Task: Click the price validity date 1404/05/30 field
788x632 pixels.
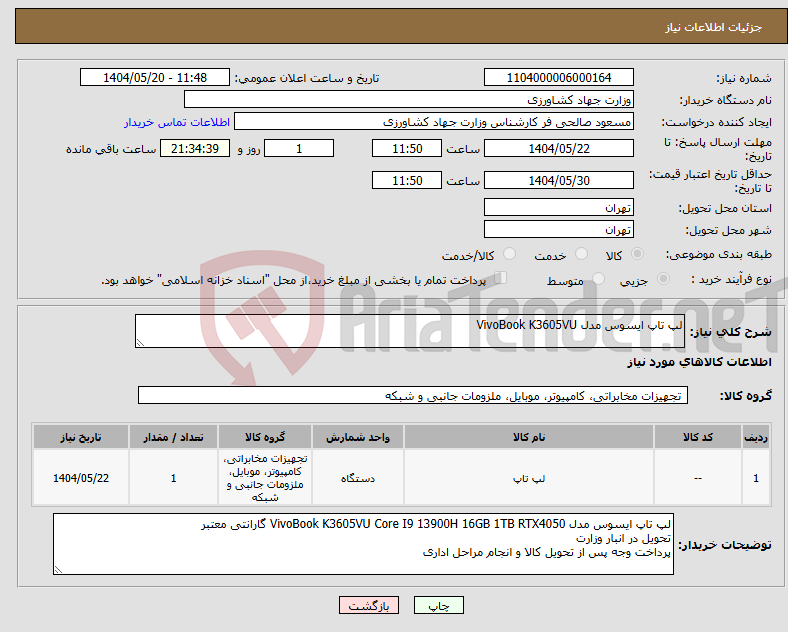Action: pyautogui.click(x=558, y=180)
